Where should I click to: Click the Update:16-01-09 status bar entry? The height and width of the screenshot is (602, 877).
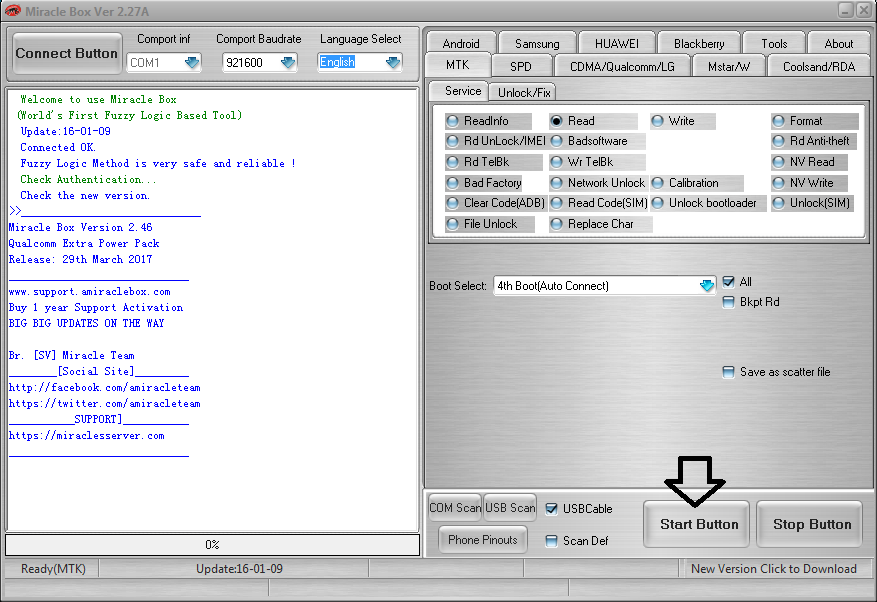(239, 569)
